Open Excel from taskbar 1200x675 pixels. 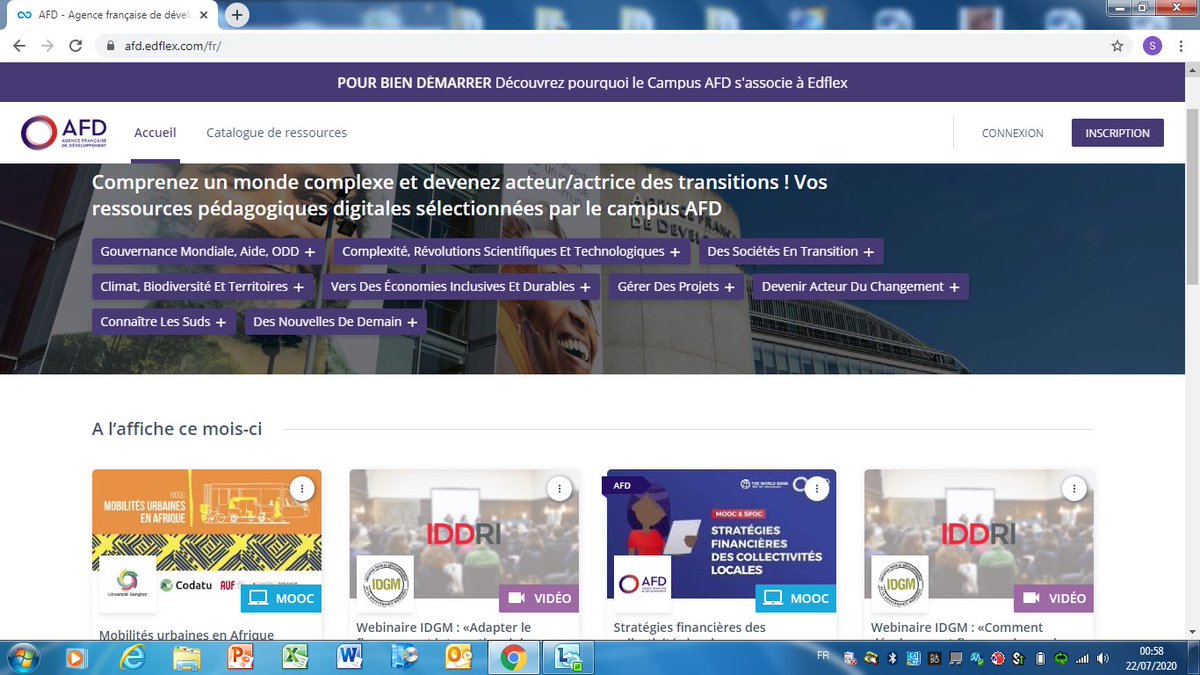295,657
